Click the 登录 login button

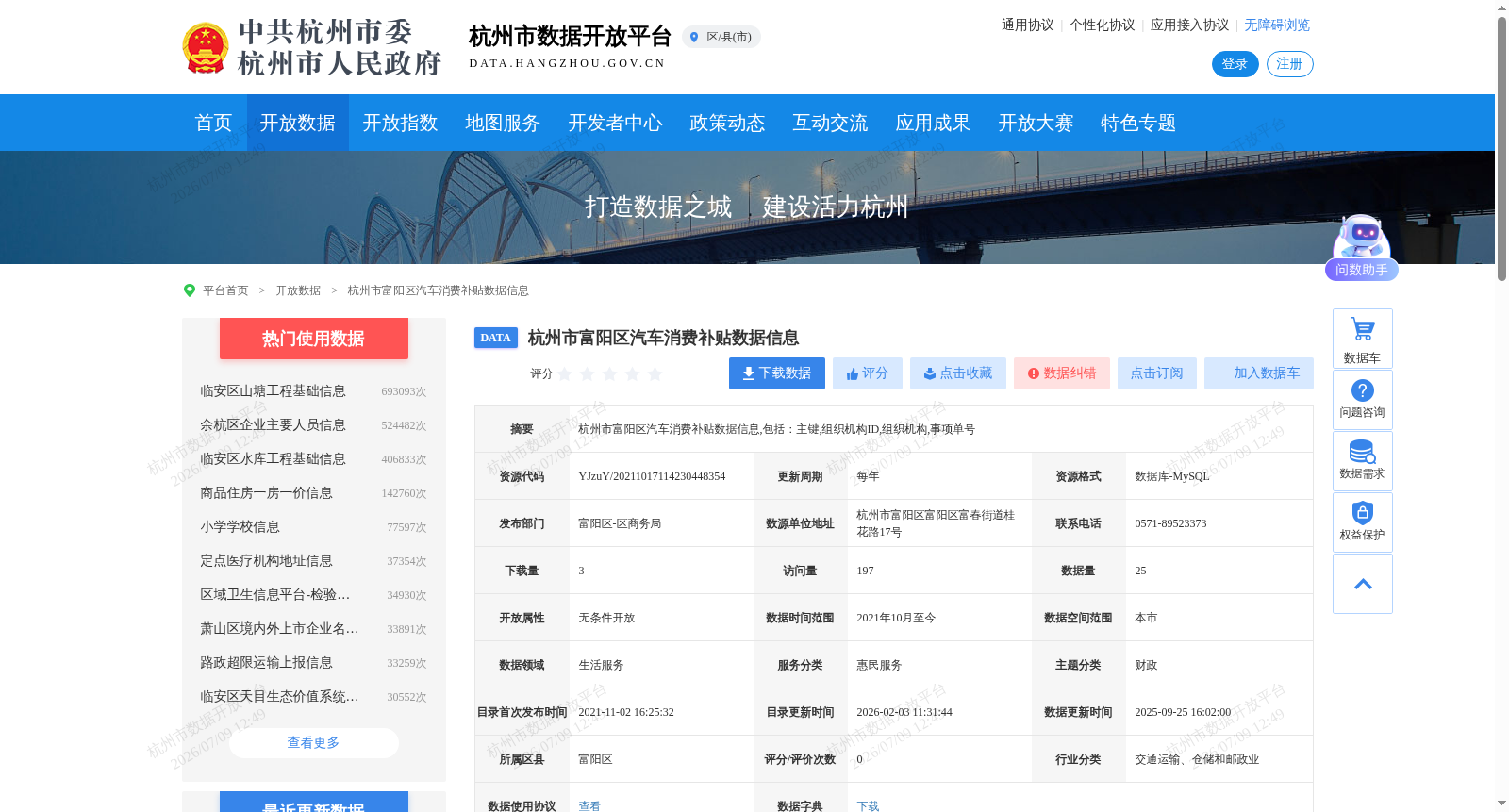pyautogui.click(x=1235, y=64)
